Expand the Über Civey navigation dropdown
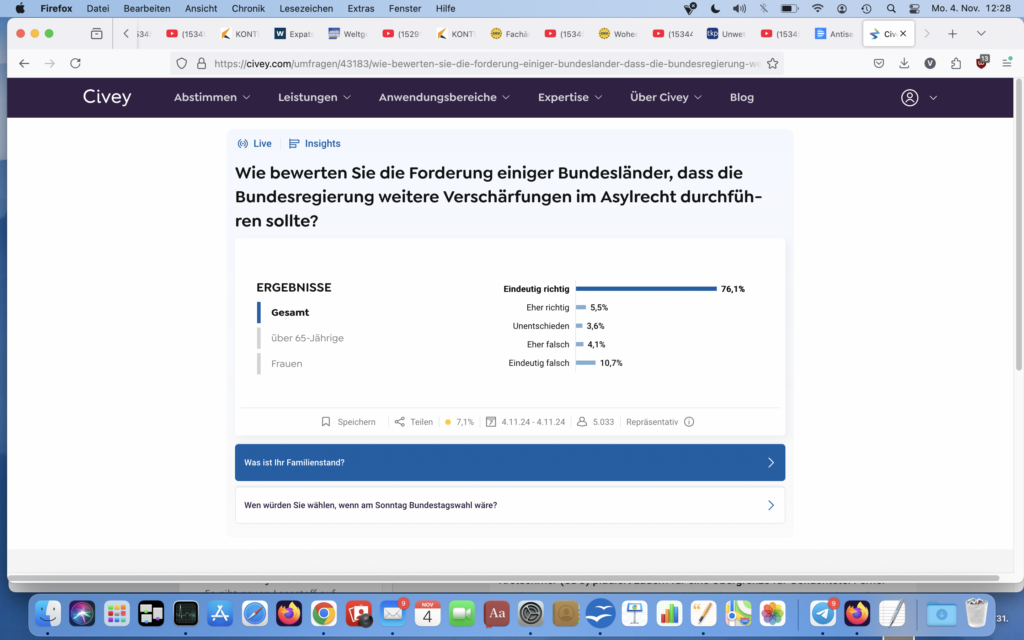This screenshot has width=1024, height=640. pos(665,98)
